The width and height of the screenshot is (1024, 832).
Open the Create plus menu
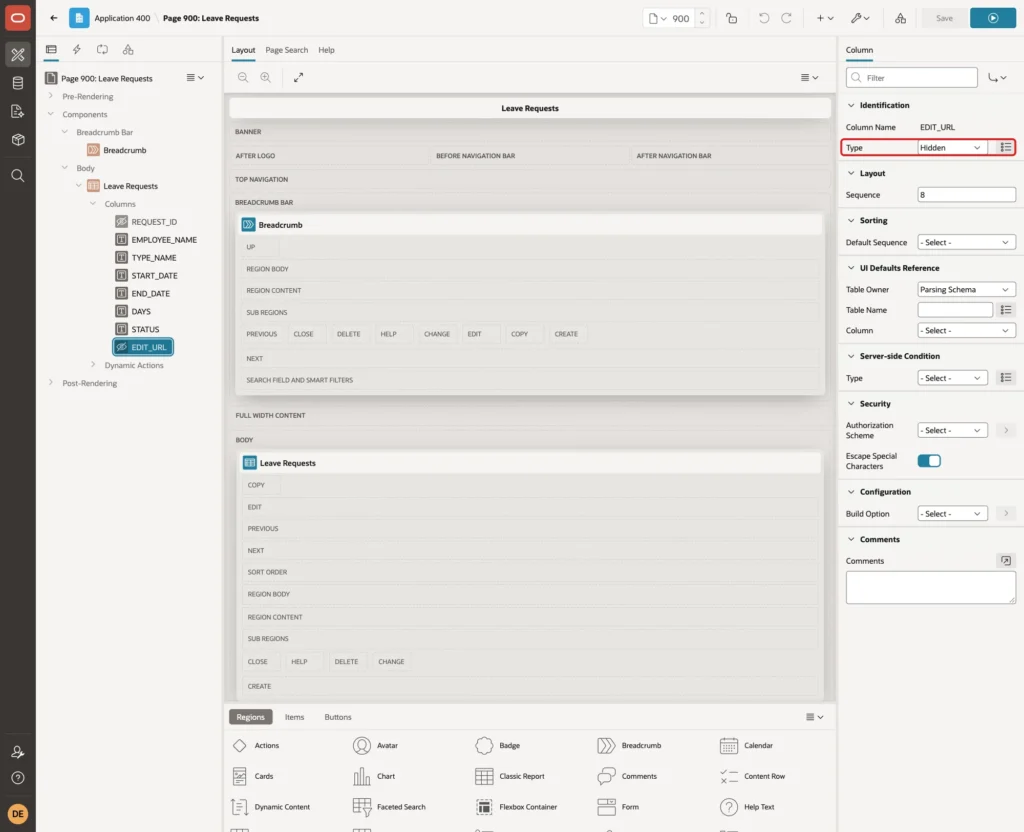coord(825,18)
